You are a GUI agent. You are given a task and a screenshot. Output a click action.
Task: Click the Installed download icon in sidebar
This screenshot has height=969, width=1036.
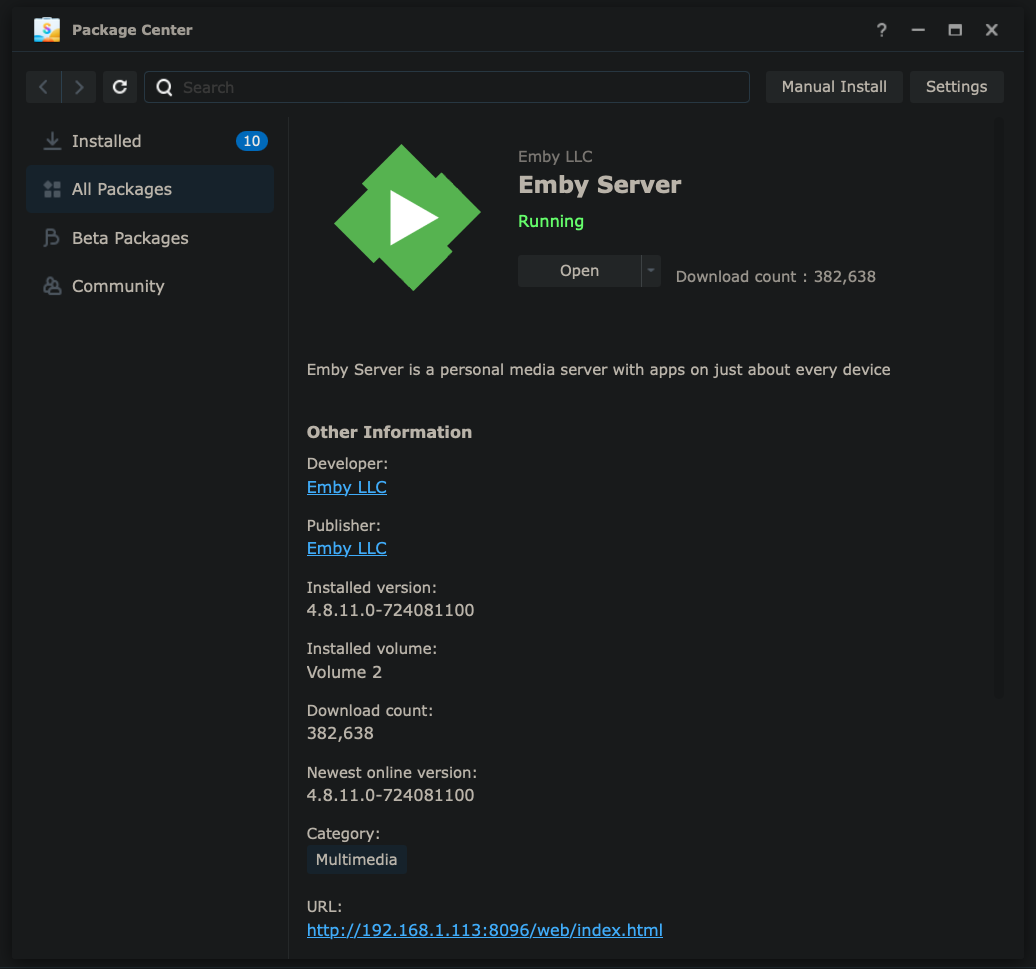(52, 141)
